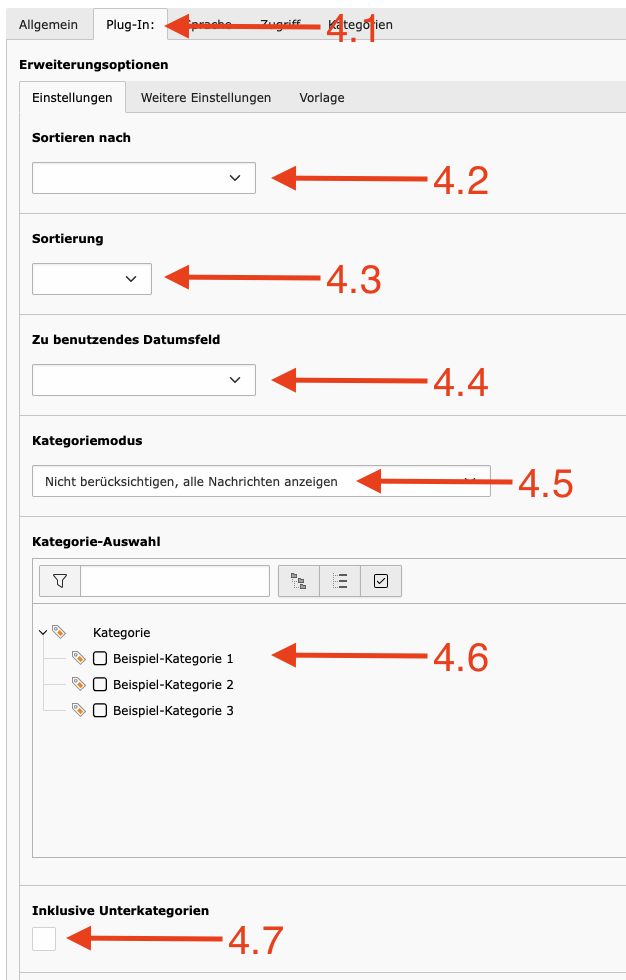This screenshot has height=980, width=626.
Task: Collapse the Kategorie tree node chevron
Action: click(x=43, y=632)
